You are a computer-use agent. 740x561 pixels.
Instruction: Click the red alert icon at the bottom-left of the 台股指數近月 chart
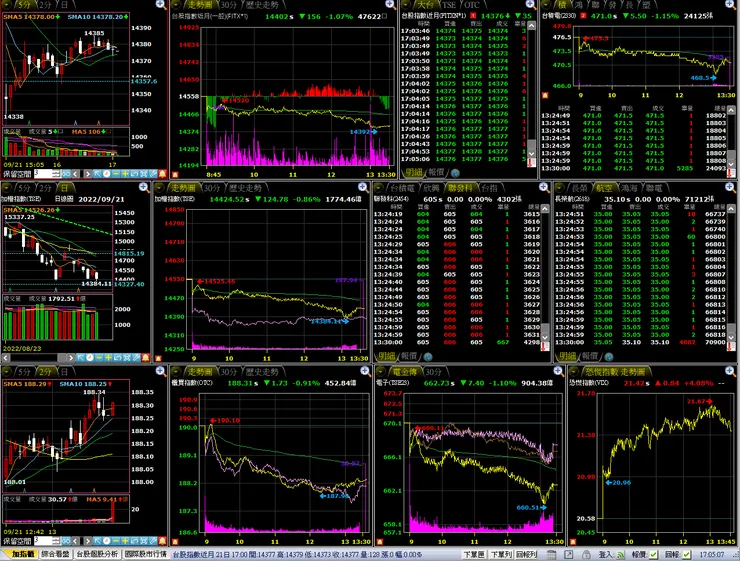[175, 174]
